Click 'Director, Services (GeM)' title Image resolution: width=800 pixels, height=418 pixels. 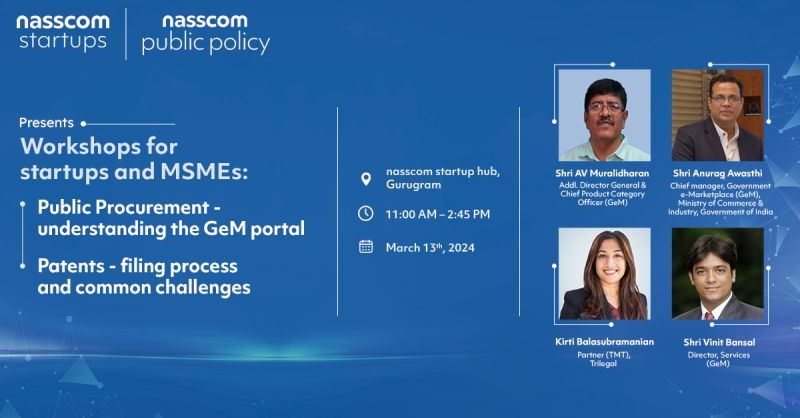(x=718, y=359)
